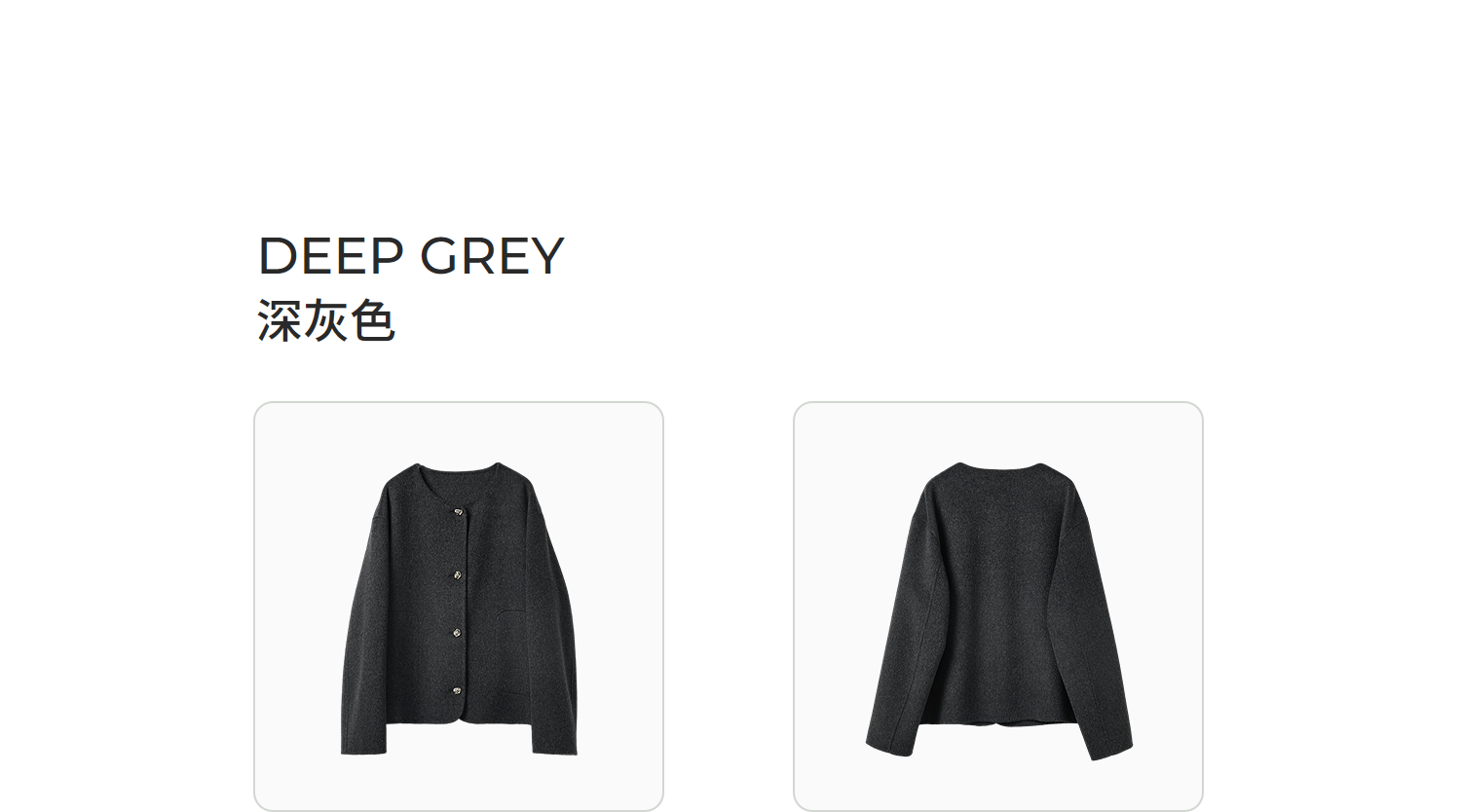The height and width of the screenshot is (812, 1461).
Task: Click the back neckline of the rear-view jacket
Action: point(1000,468)
